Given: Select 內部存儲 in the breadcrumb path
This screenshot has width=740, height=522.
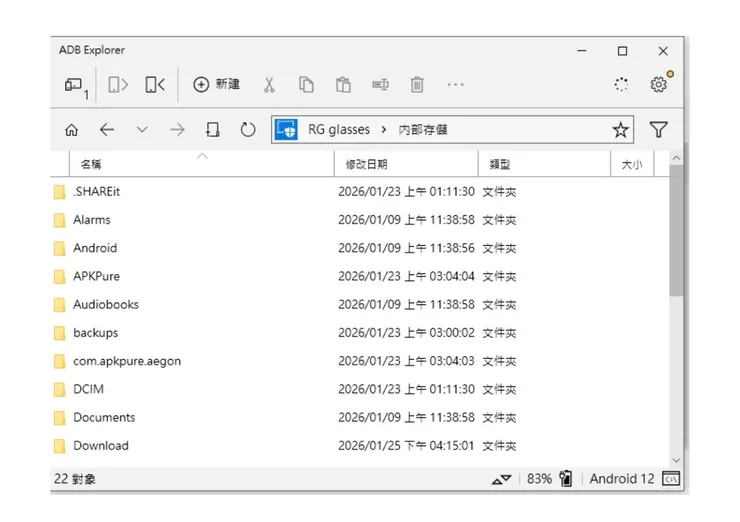Looking at the screenshot, I should (x=423, y=130).
